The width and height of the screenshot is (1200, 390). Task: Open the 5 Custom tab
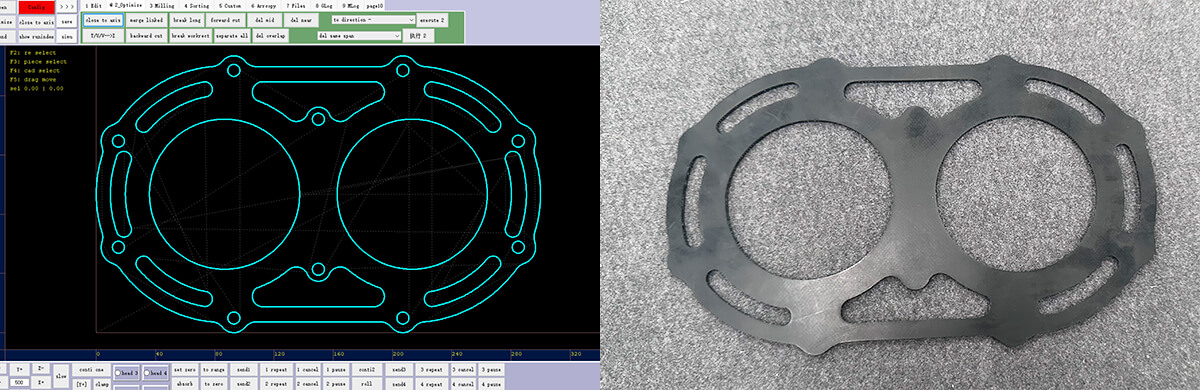tap(230, 6)
